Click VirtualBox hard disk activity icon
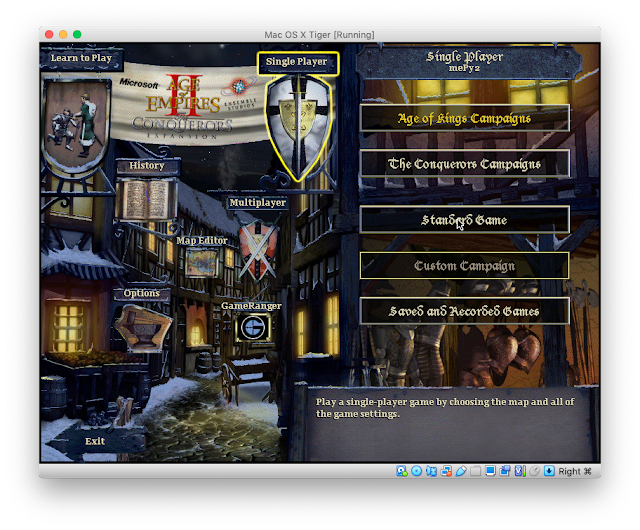 [x=402, y=471]
